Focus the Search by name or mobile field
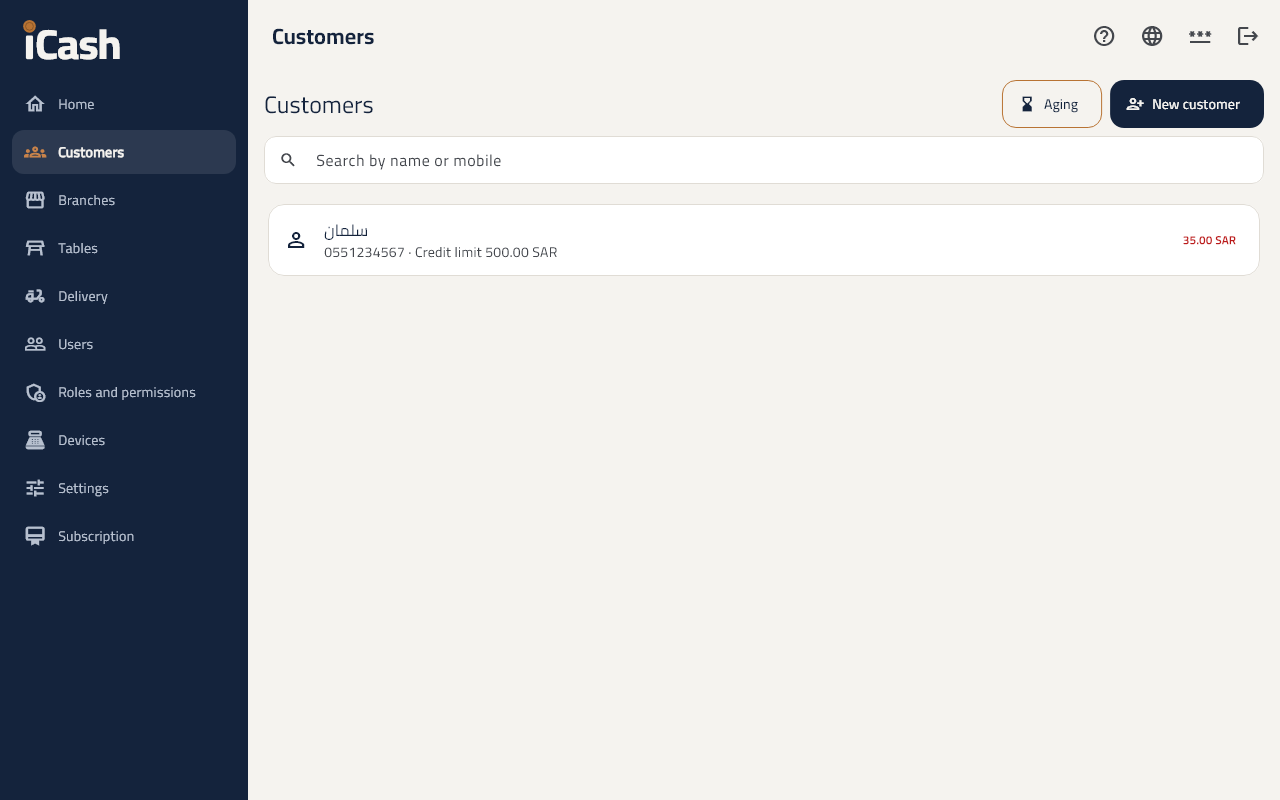This screenshot has height=800, width=1280. tap(764, 160)
